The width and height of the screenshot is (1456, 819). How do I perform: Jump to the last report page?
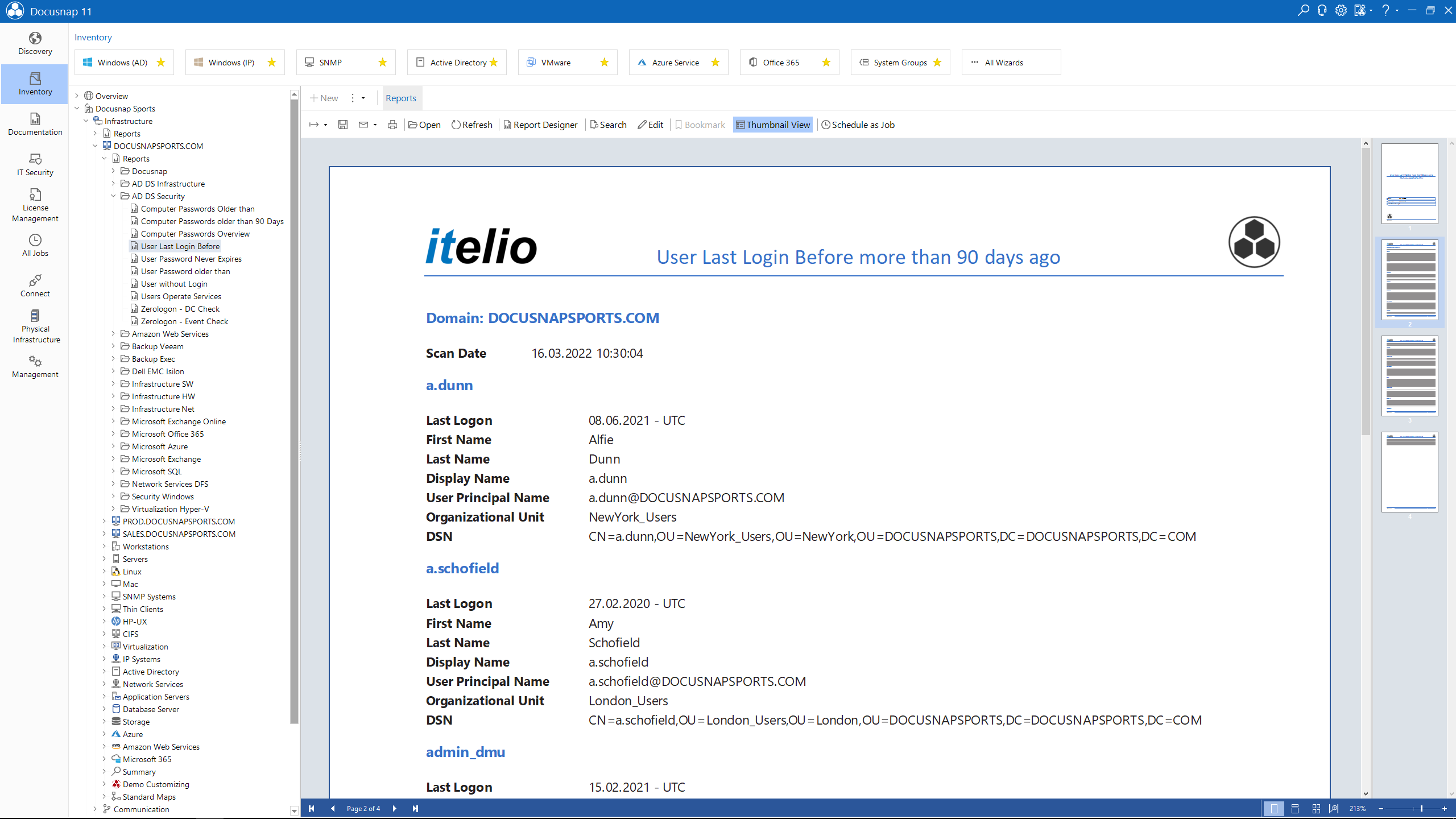coord(415,808)
